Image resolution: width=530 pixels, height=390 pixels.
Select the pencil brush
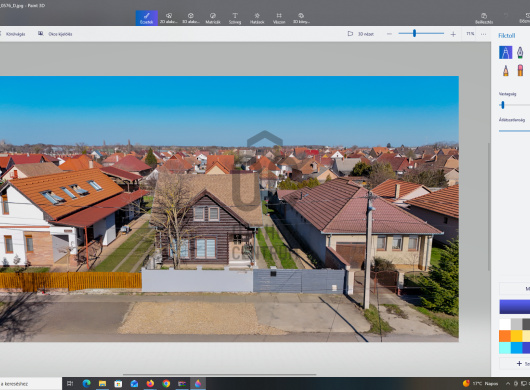tap(506, 70)
